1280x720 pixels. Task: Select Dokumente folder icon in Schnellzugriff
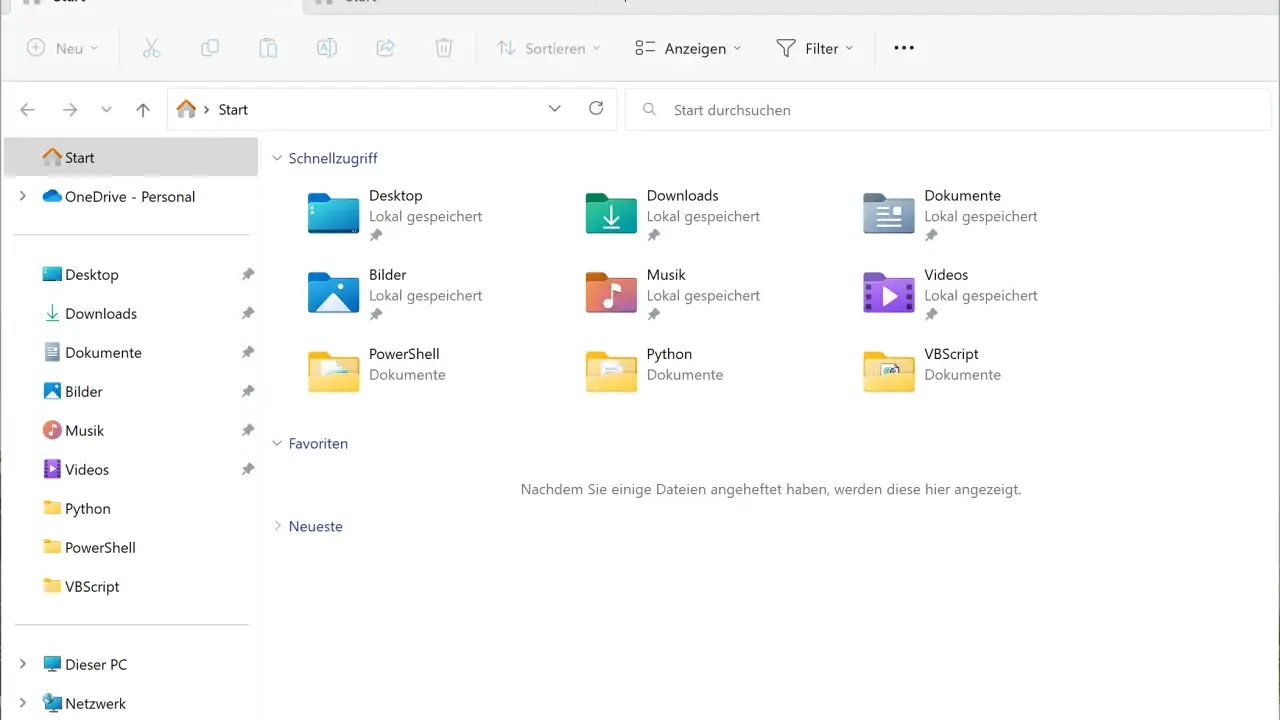(889, 213)
